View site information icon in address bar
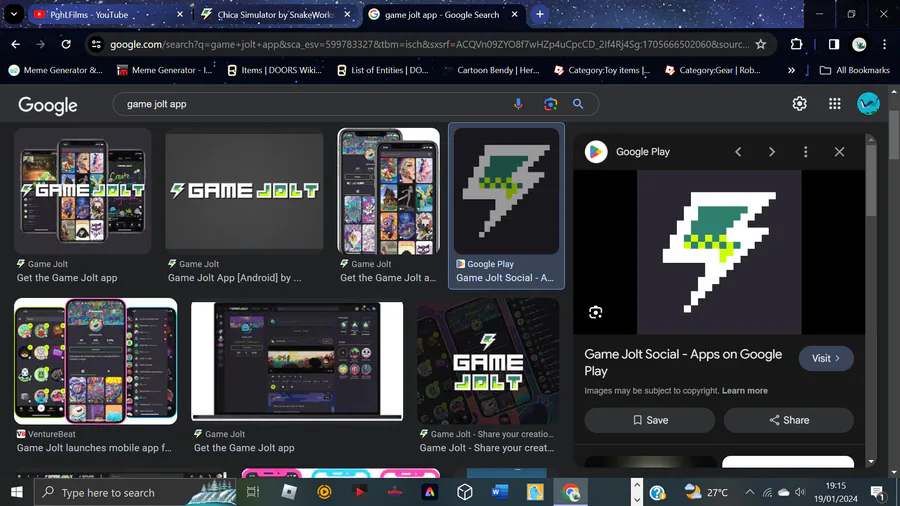This screenshot has width=900, height=506. pyautogui.click(x=96, y=44)
